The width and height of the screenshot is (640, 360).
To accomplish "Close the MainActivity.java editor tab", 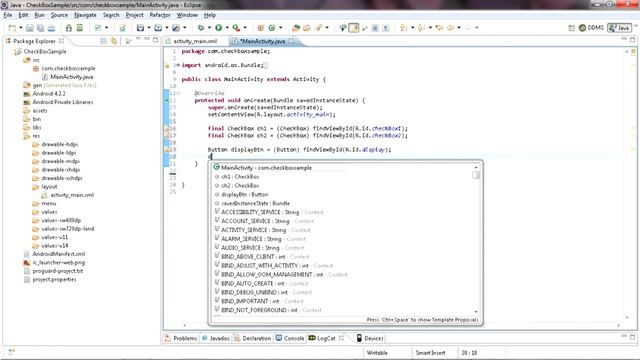I will (291, 41).
